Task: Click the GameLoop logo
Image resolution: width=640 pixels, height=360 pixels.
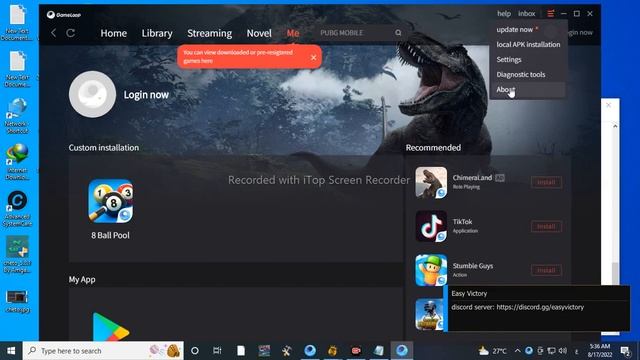Action: [64, 15]
